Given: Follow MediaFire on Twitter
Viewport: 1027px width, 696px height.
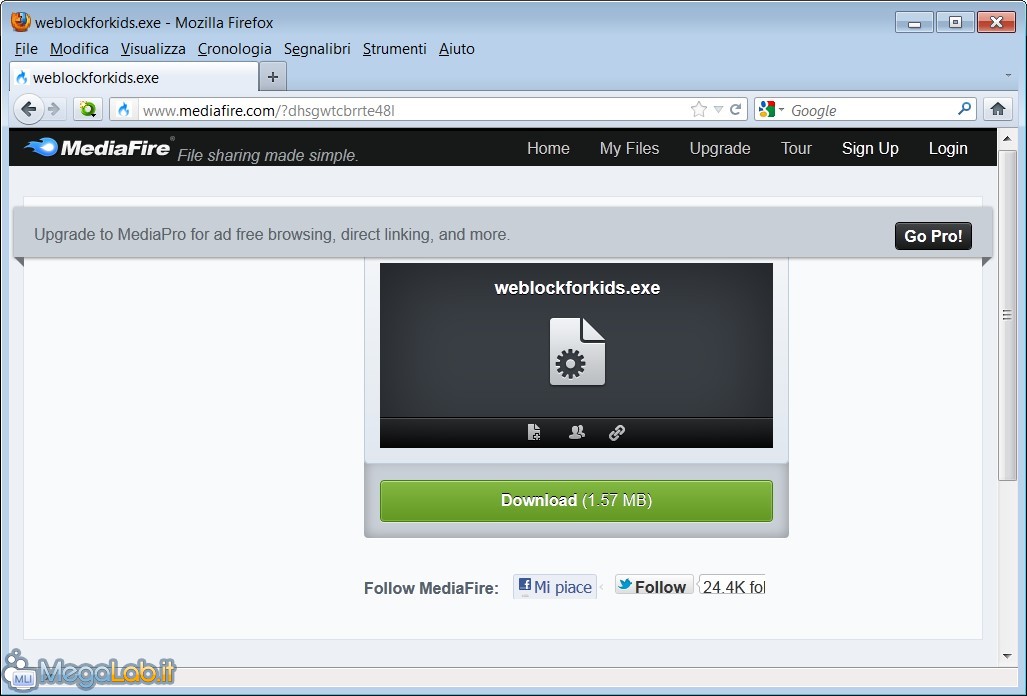Looking at the screenshot, I should (654, 586).
